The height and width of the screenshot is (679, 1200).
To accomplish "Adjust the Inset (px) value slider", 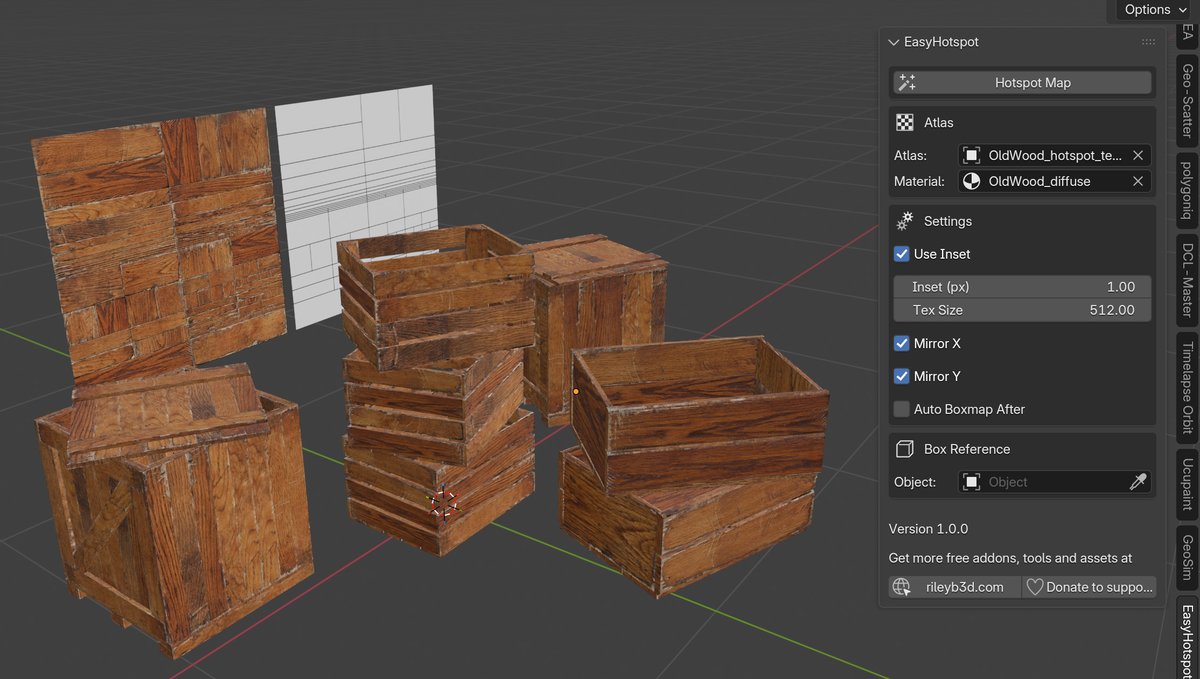I will coord(1022,287).
